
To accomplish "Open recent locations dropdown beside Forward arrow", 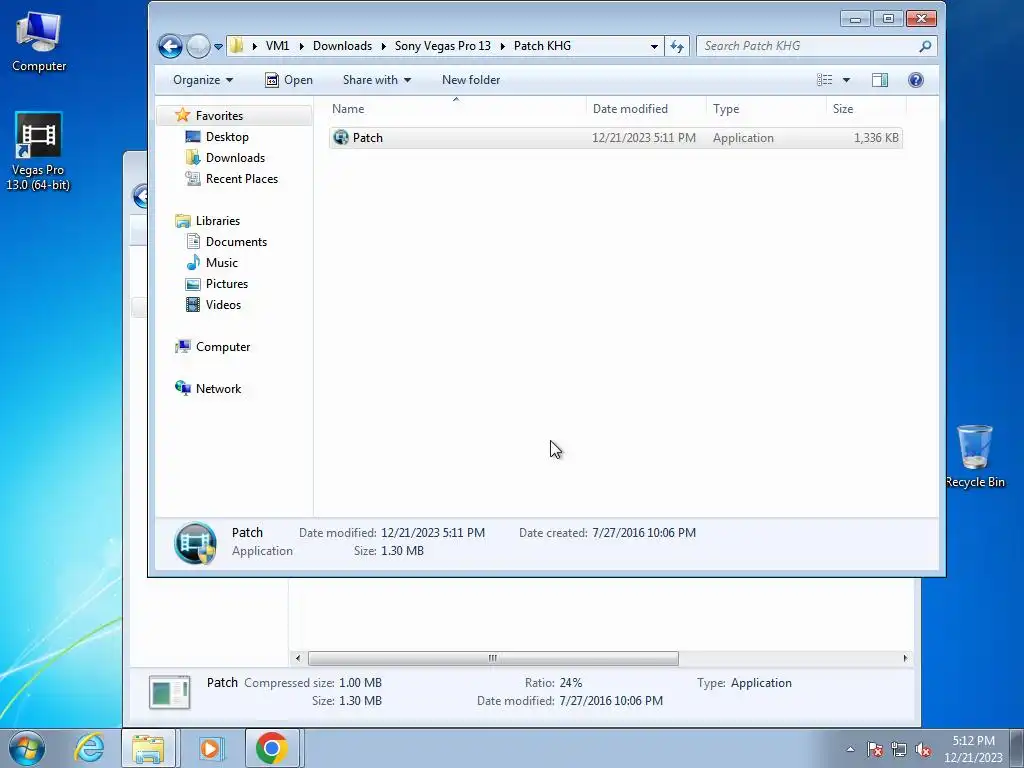I will pos(218,46).
